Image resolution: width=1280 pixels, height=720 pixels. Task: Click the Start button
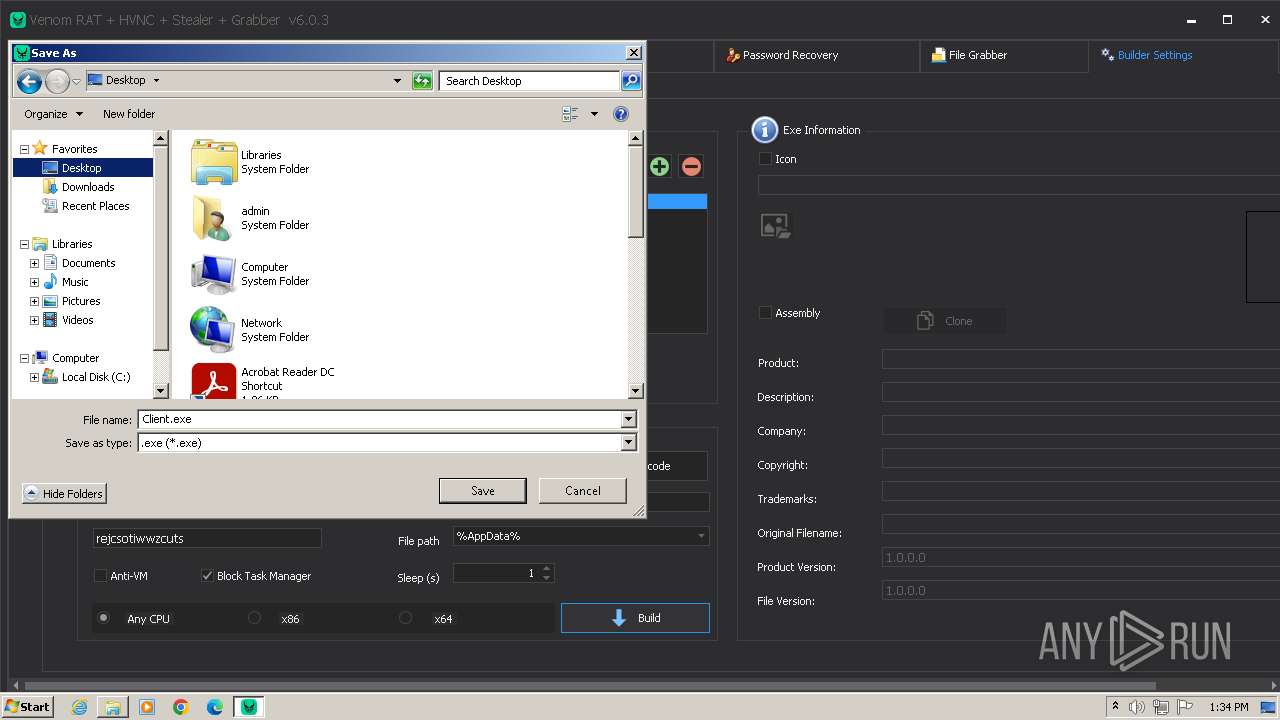tap(28, 707)
